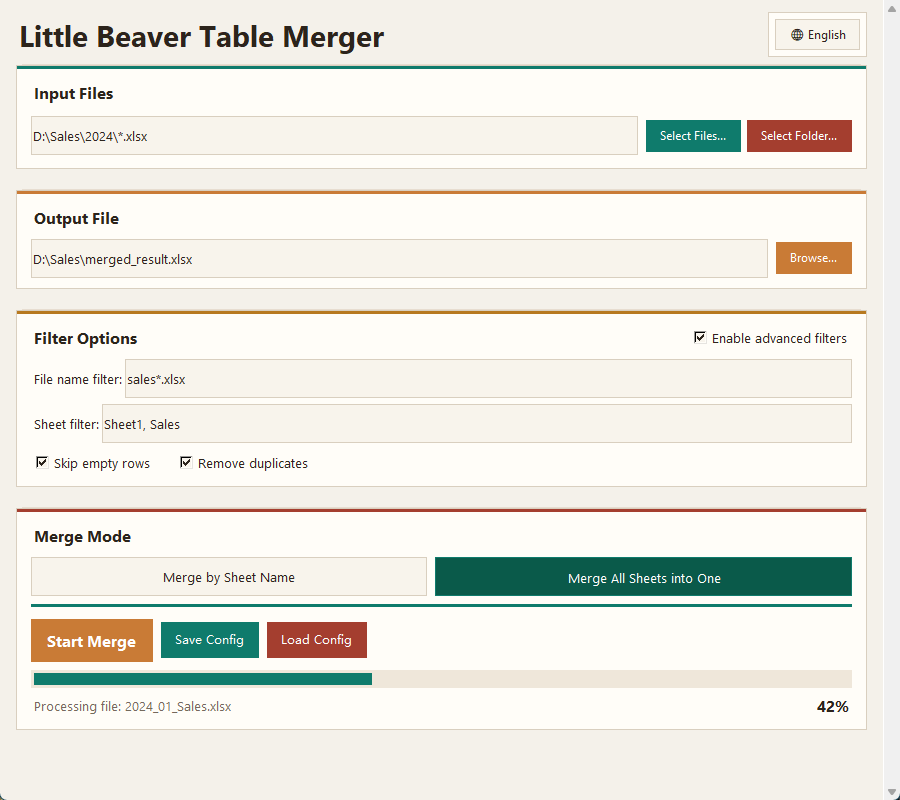Click the Browse... button for the output file
Image resolution: width=900 pixels, height=800 pixels.
(x=813, y=258)
